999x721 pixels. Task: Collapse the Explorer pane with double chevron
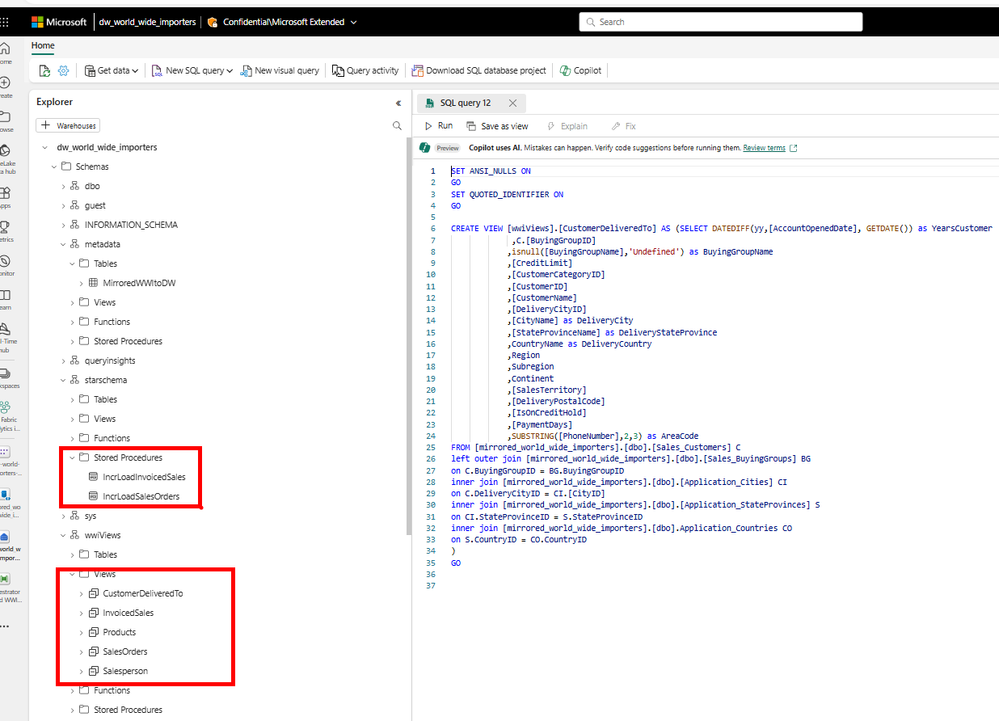pos(398,103)
